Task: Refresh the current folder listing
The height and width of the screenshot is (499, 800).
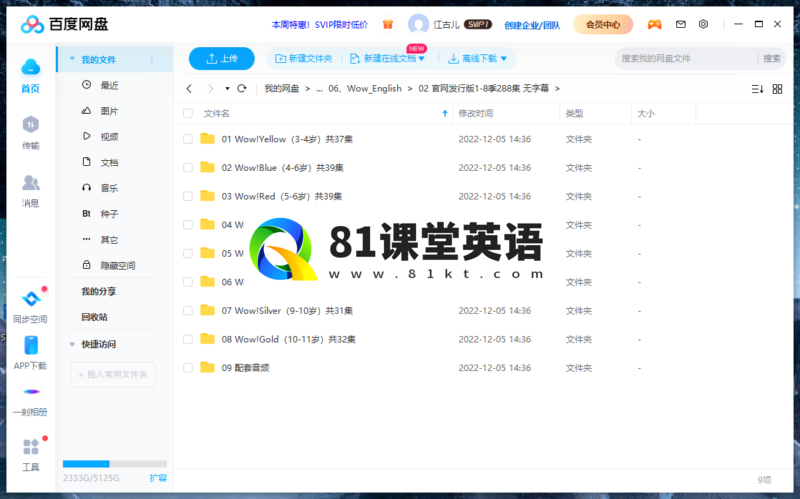Action: (x=242, y=88)
